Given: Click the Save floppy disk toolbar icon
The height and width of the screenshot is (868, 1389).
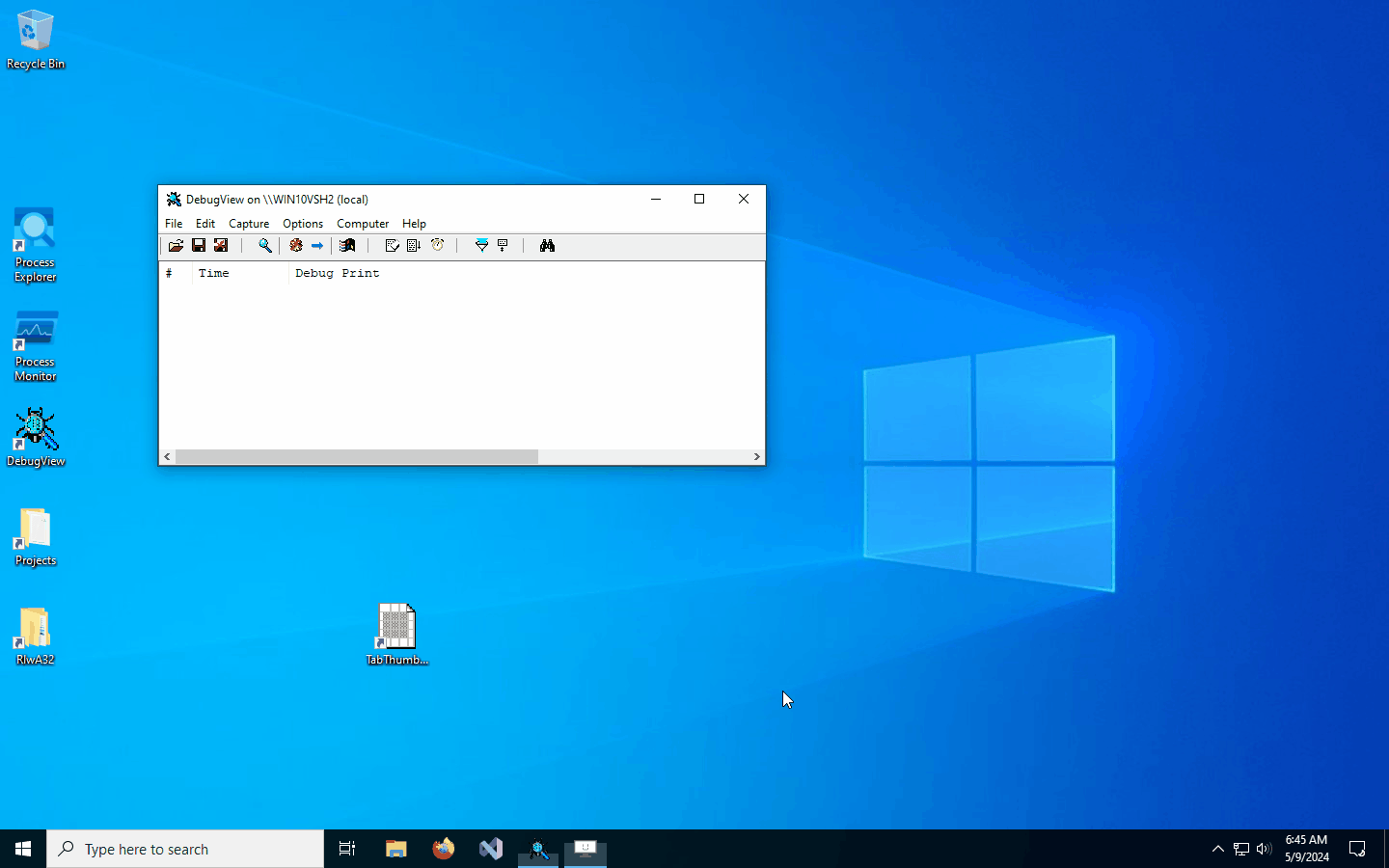Looking at the screenshot, I should tap(199, 246).
